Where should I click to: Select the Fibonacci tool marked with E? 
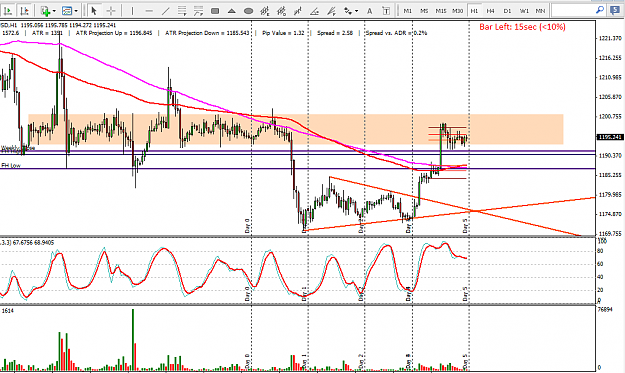(265, 11)
